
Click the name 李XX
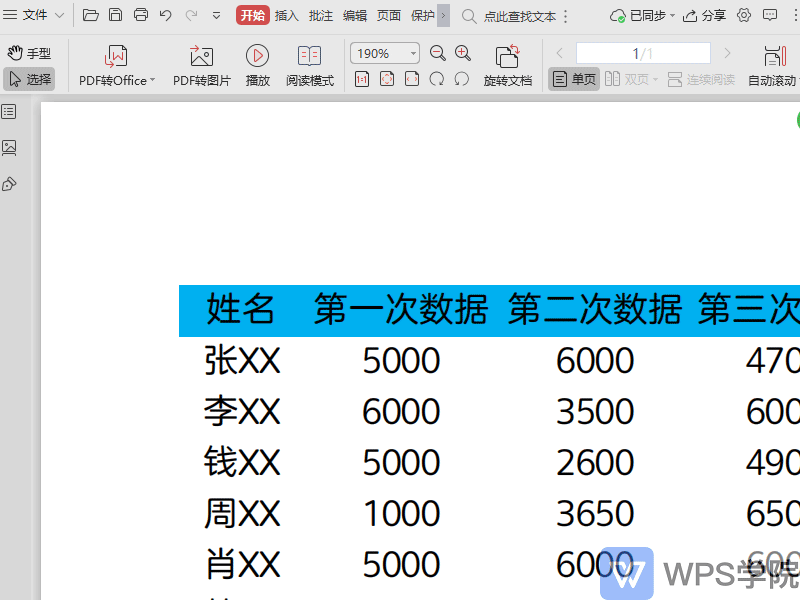242,411
